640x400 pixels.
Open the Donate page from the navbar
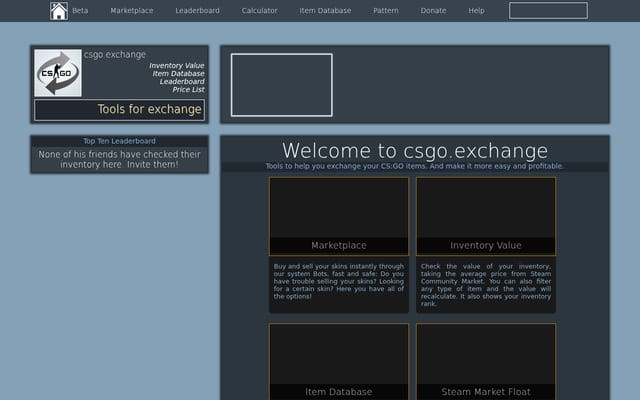(x=433, y=11)
